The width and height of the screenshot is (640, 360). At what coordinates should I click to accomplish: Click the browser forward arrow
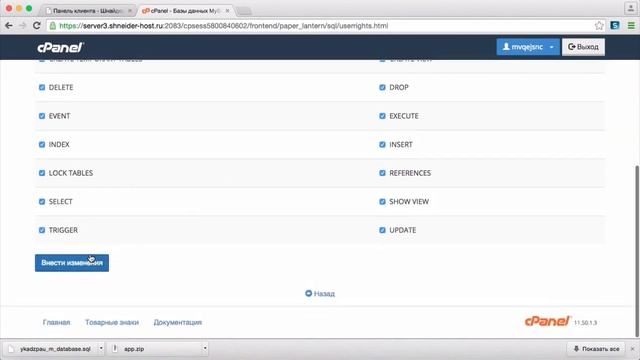coord(22,25)
